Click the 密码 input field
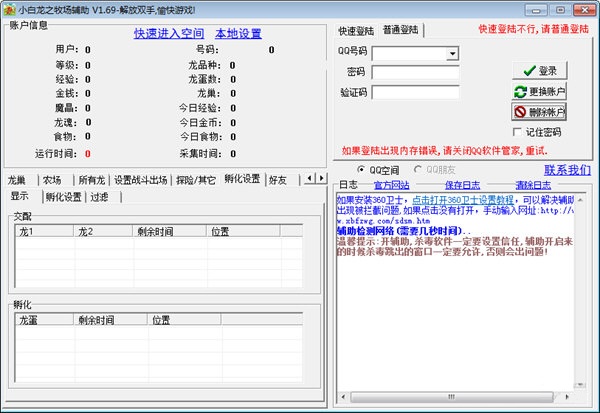Image resolution: width=600 pixels, height=413 pixels. pos(416,72)
